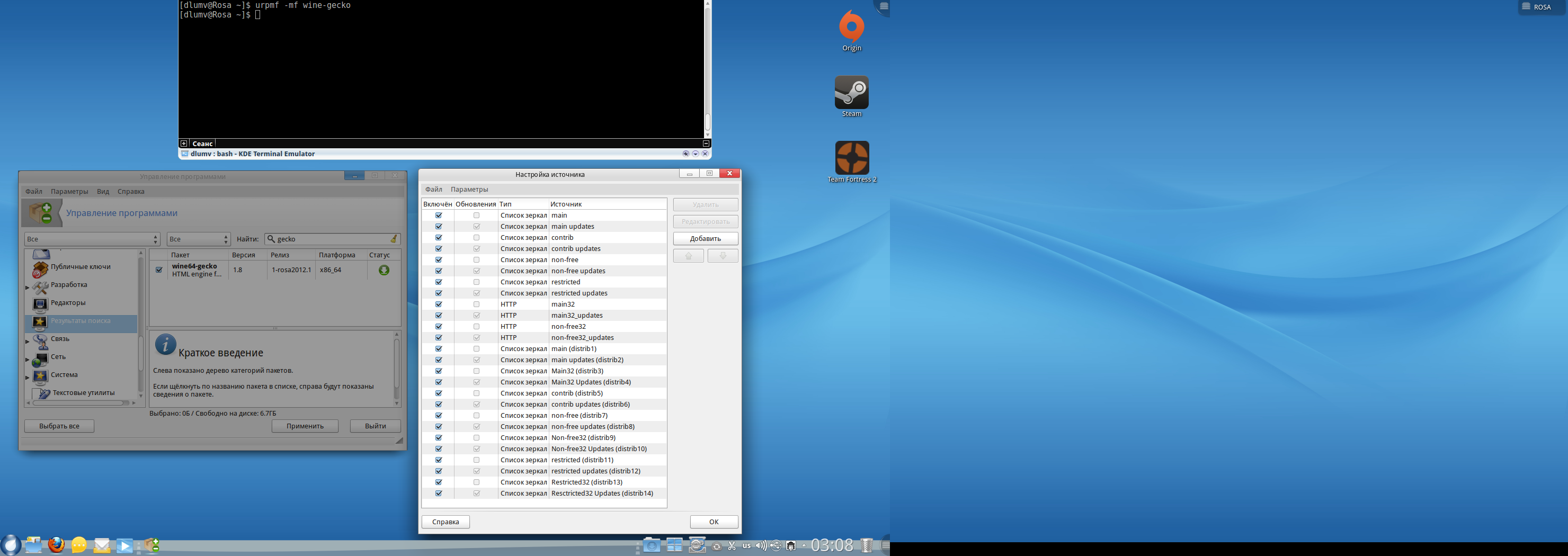Open the trash icon in the panel
This screenshot has height=556, width=1568.
[866, 545]
